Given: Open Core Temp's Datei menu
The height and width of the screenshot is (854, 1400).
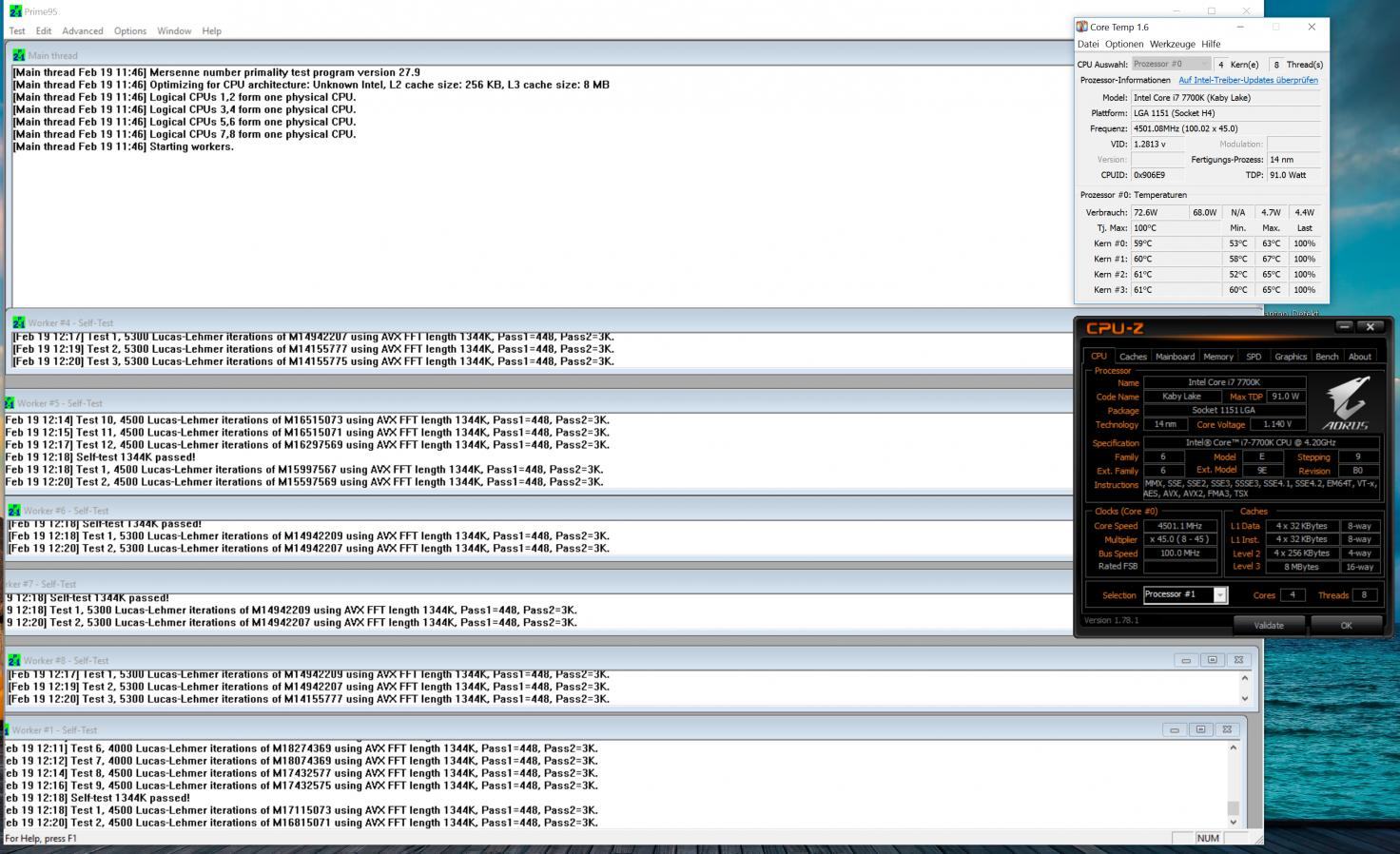Looking at the screenshot, I should click(x=1088, y=44).
